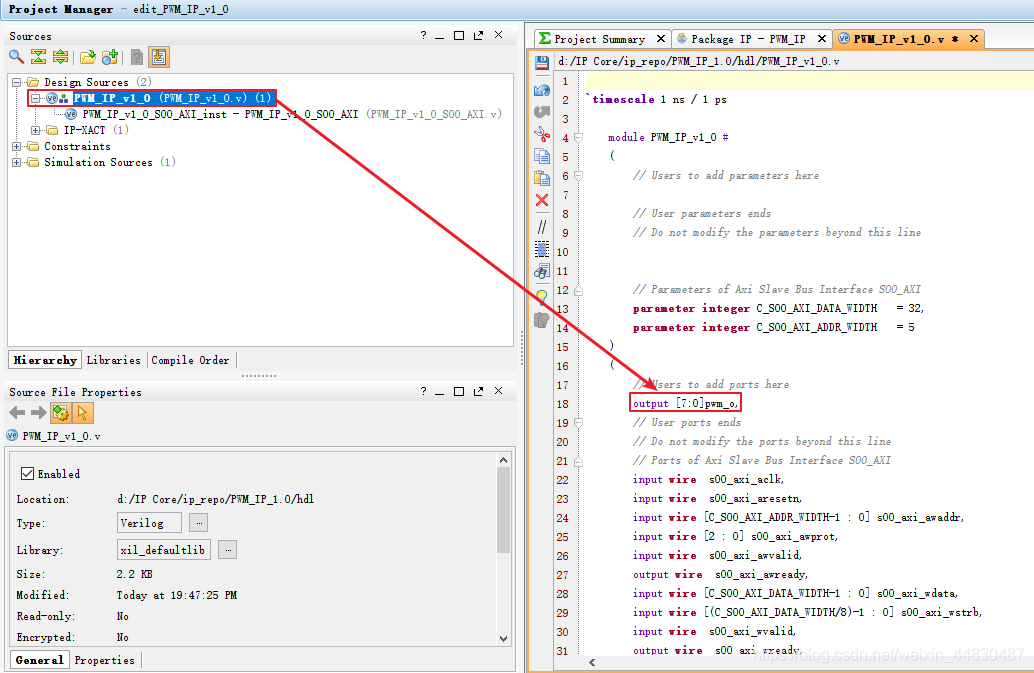The image size is (1034, 673).
Task: Paste with the clipboard icon
Action: pyautogui.click(x=542, y=178)
